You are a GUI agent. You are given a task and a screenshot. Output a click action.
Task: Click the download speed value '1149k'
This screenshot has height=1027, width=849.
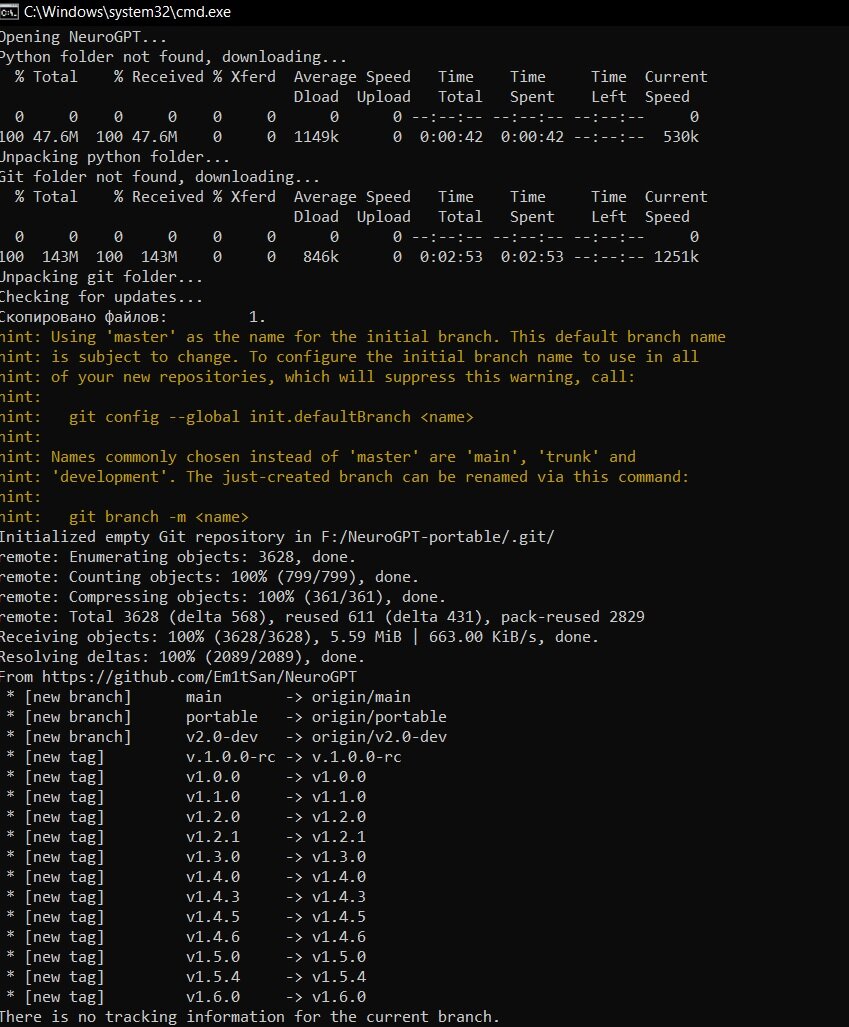point(316,137)
